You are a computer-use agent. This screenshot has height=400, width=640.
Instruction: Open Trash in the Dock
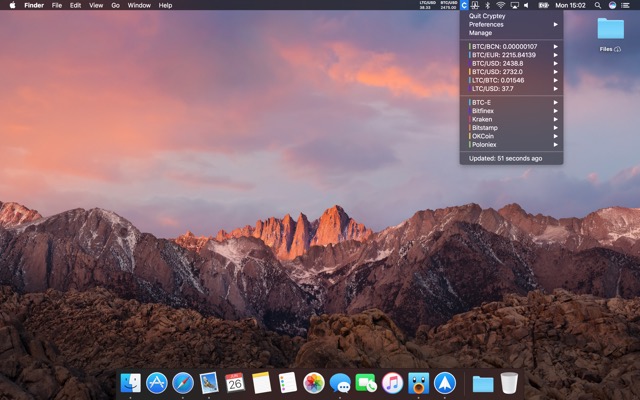[509, 383]
